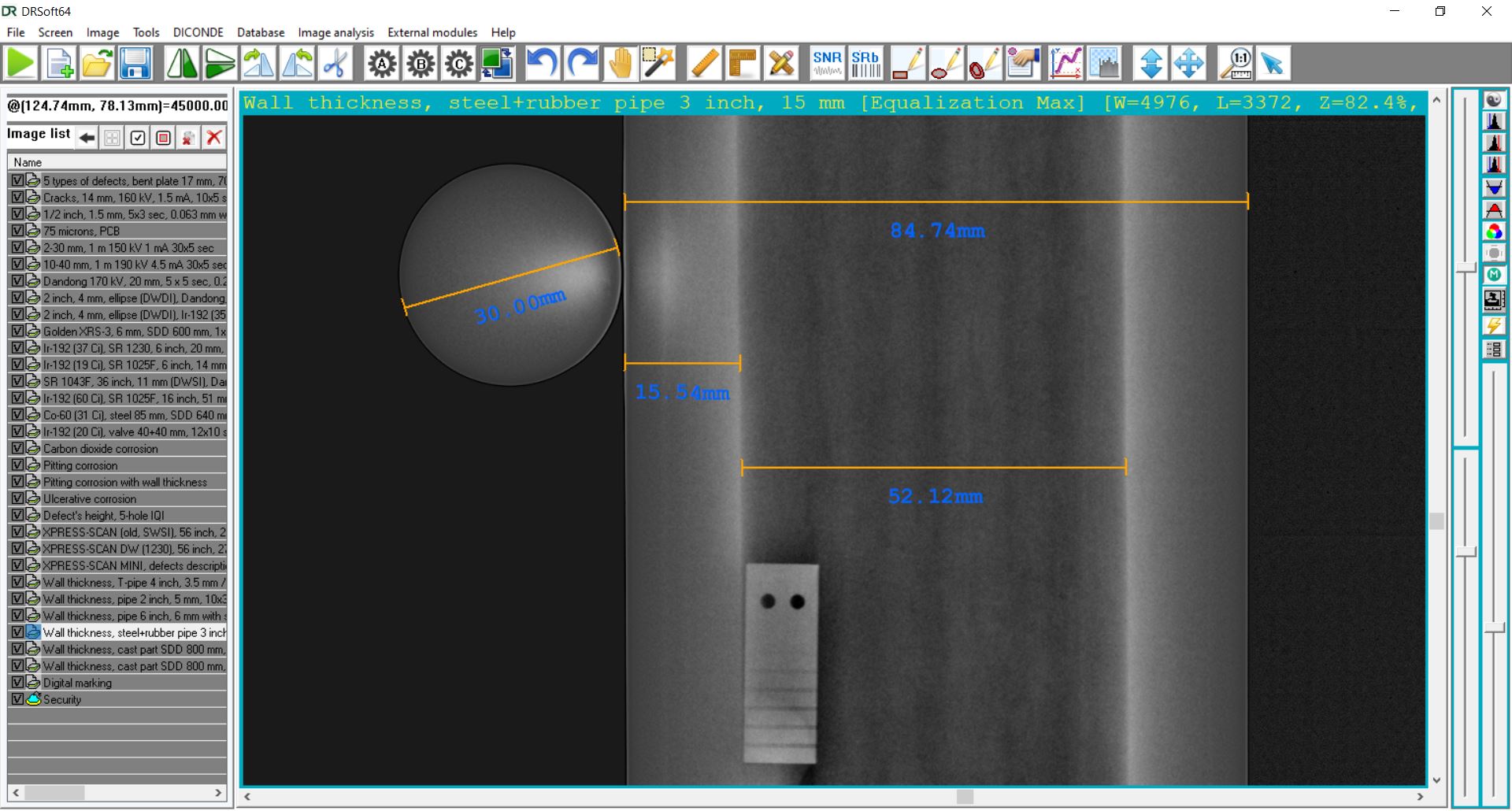Screen dimensions: 1512x811
Task: Toggle checkbox for 'Carbon dioxide corrosion'
Action: (17, 448)
